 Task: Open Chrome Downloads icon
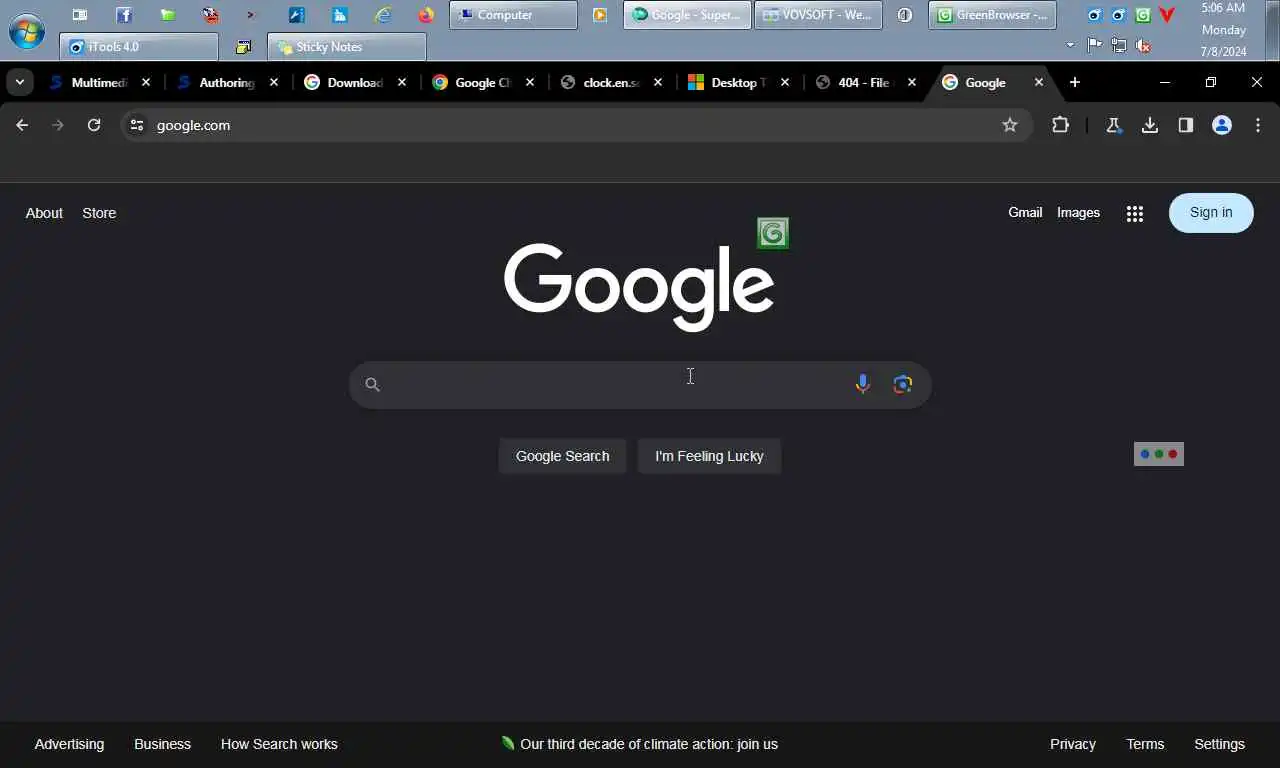1150,125
